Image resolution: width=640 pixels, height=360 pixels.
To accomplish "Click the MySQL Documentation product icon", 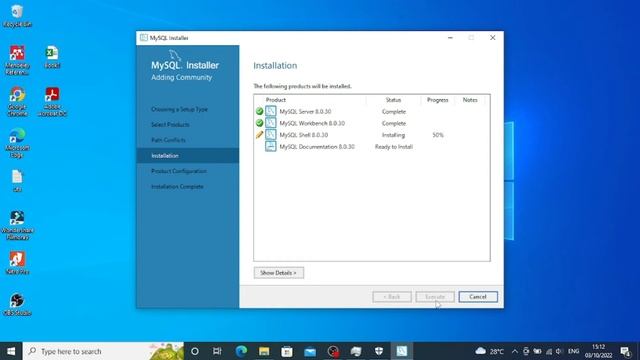I will pyautogui.click(x=271, y=146).
